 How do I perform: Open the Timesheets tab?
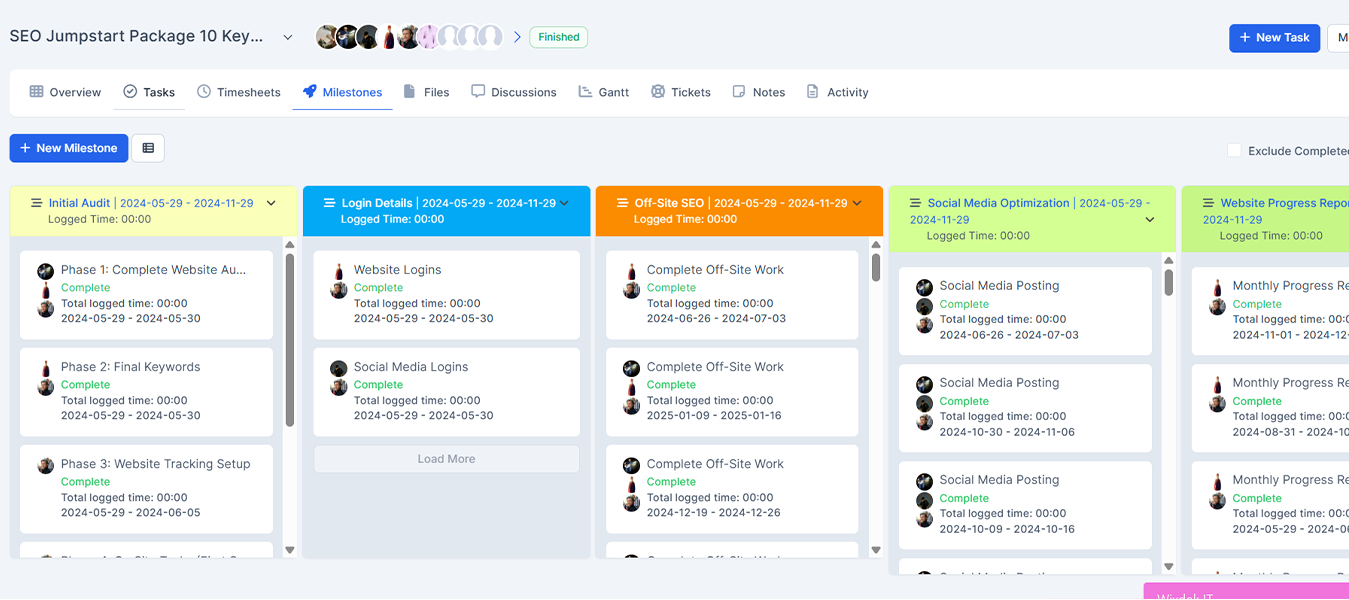(x=238, y=92)
